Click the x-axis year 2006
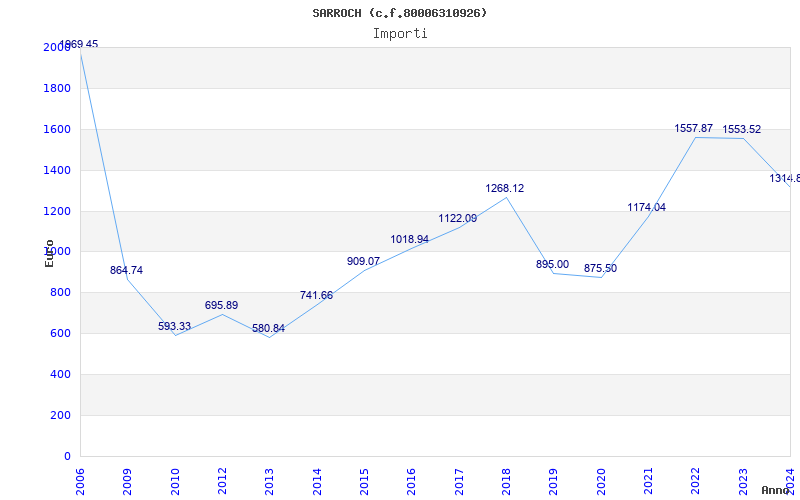The image size is (800, 500). pos(80,481)
